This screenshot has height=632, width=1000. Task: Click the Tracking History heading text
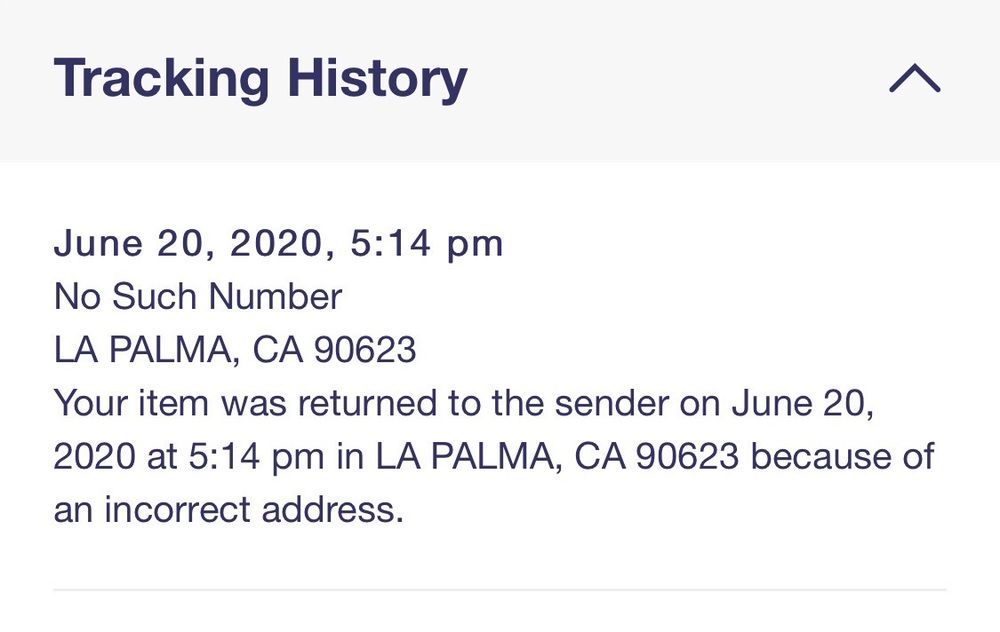260,79
